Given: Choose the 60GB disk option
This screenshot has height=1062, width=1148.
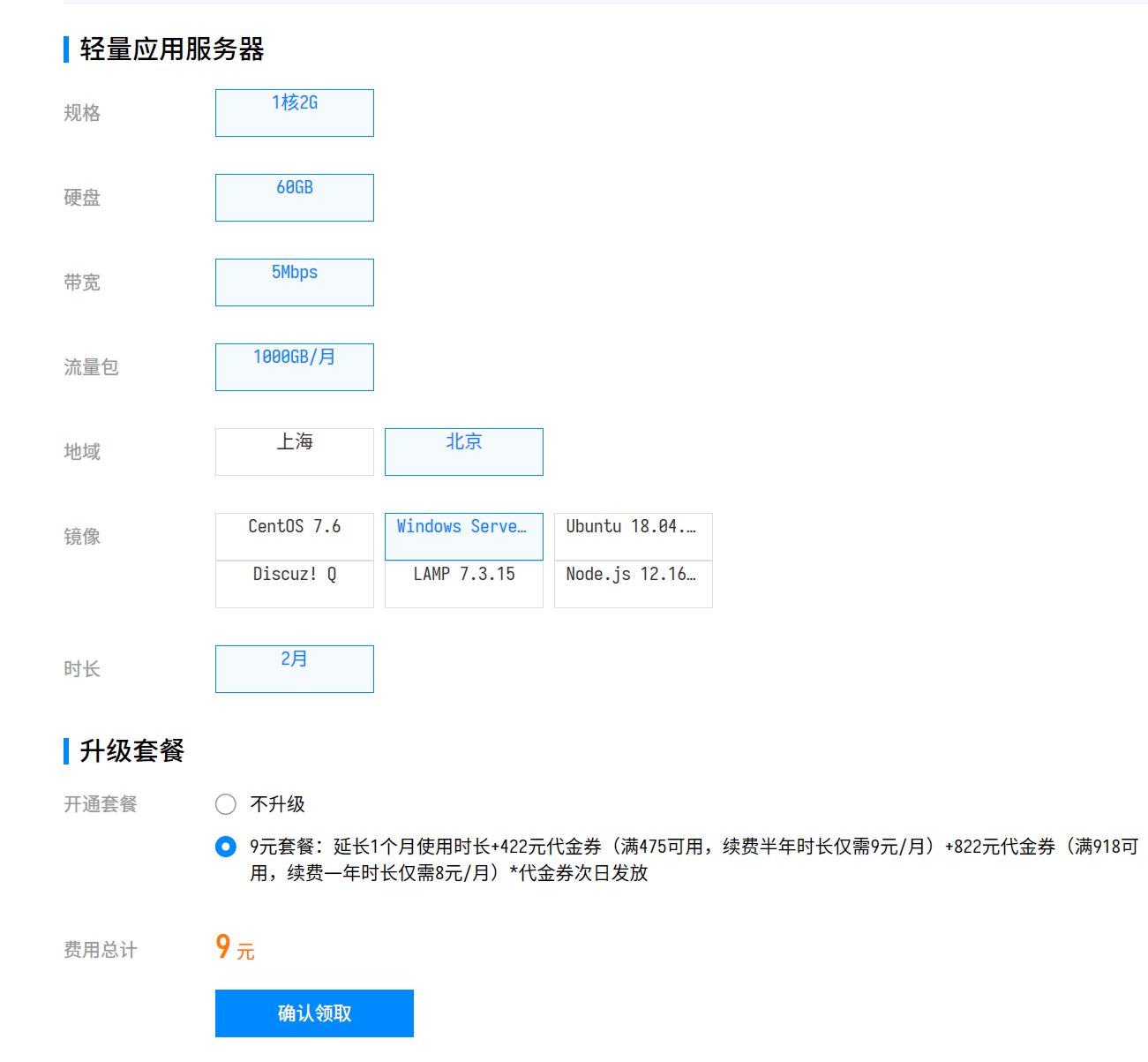Looking at the screenshot, I should [294, 198].
